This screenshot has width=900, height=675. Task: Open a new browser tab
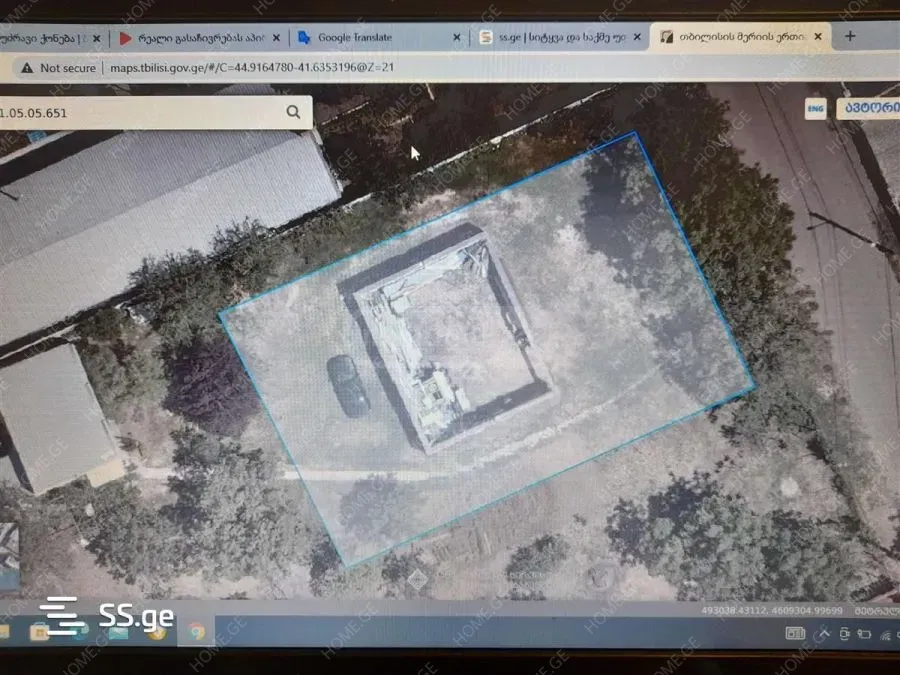click(x=850, y=36)
